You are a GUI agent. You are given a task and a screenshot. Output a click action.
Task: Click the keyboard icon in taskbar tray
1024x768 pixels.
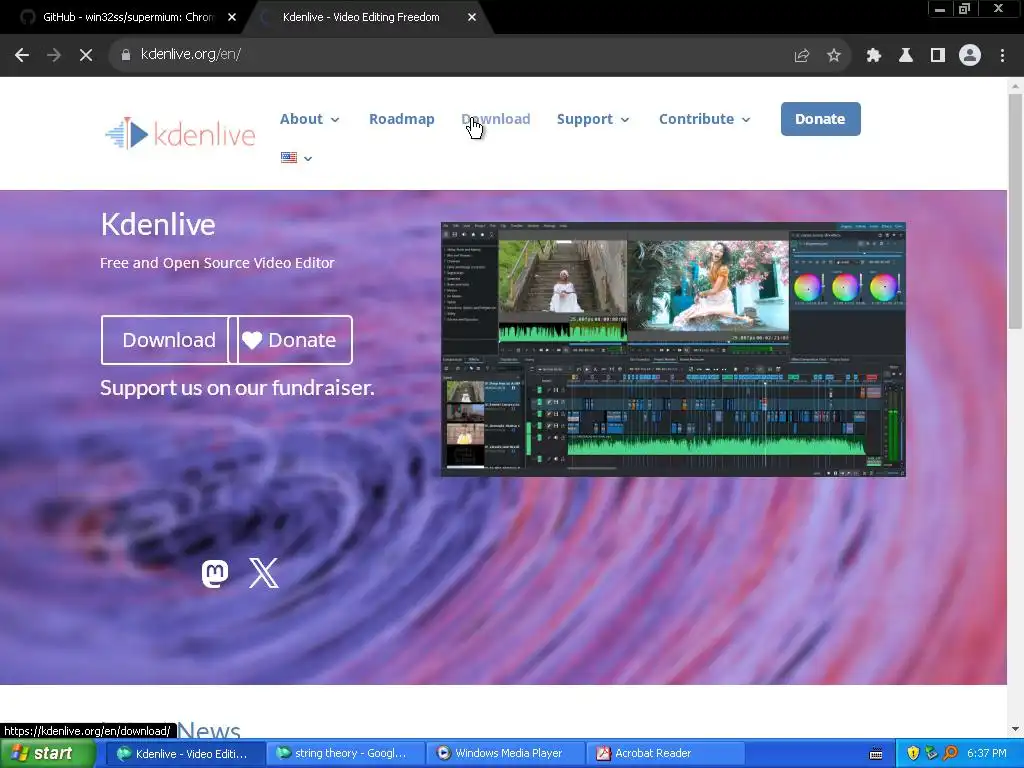point(876,754)
